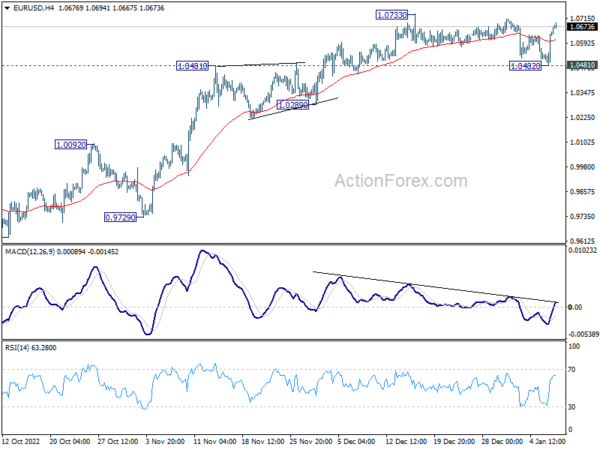The image size is (600, 450).
Task: Select the 0.97290 low price label
Action: (x=121, y=217)
